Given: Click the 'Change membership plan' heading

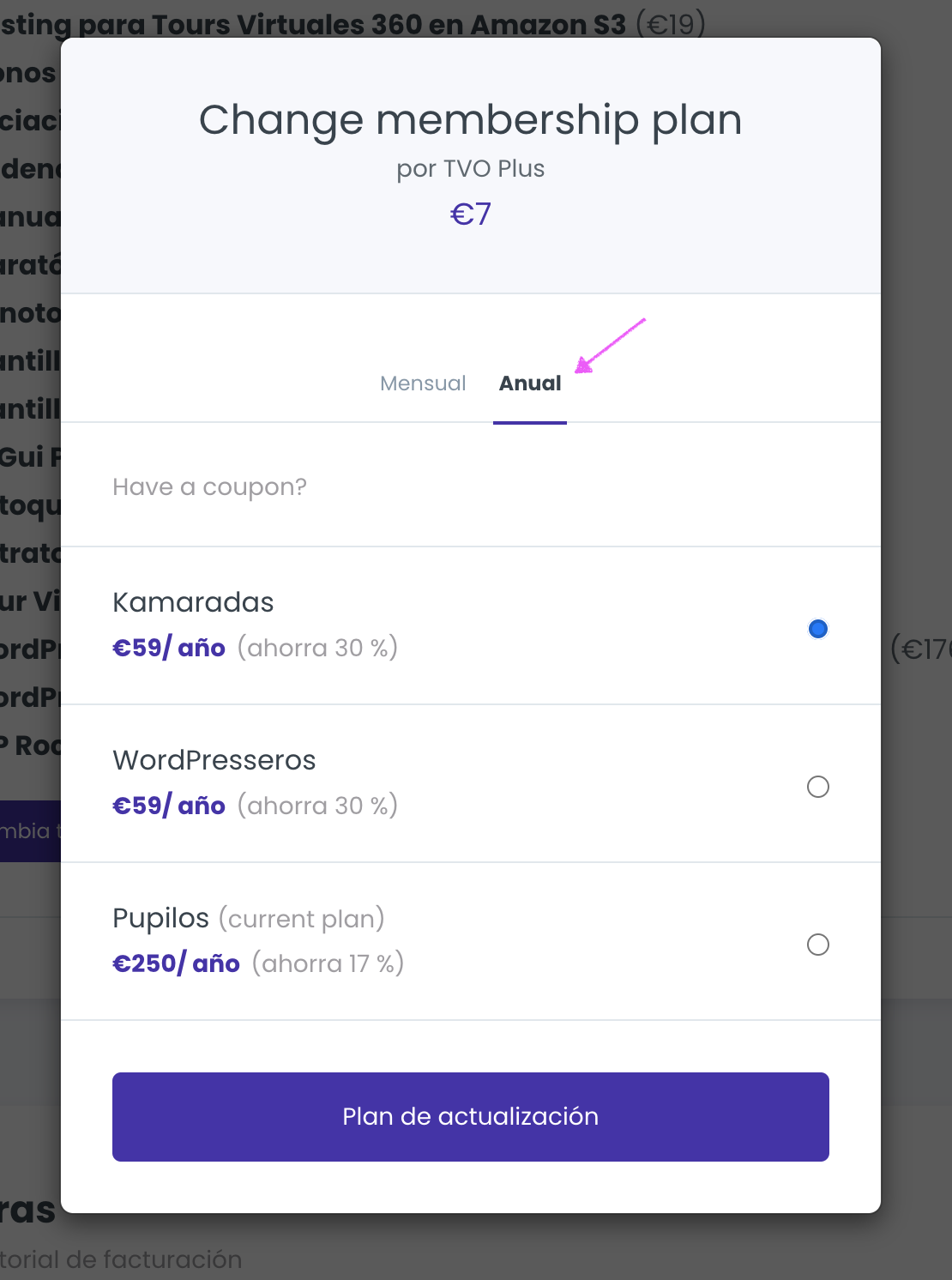Looking at the screenshot, I should click(x=470, y=119).
